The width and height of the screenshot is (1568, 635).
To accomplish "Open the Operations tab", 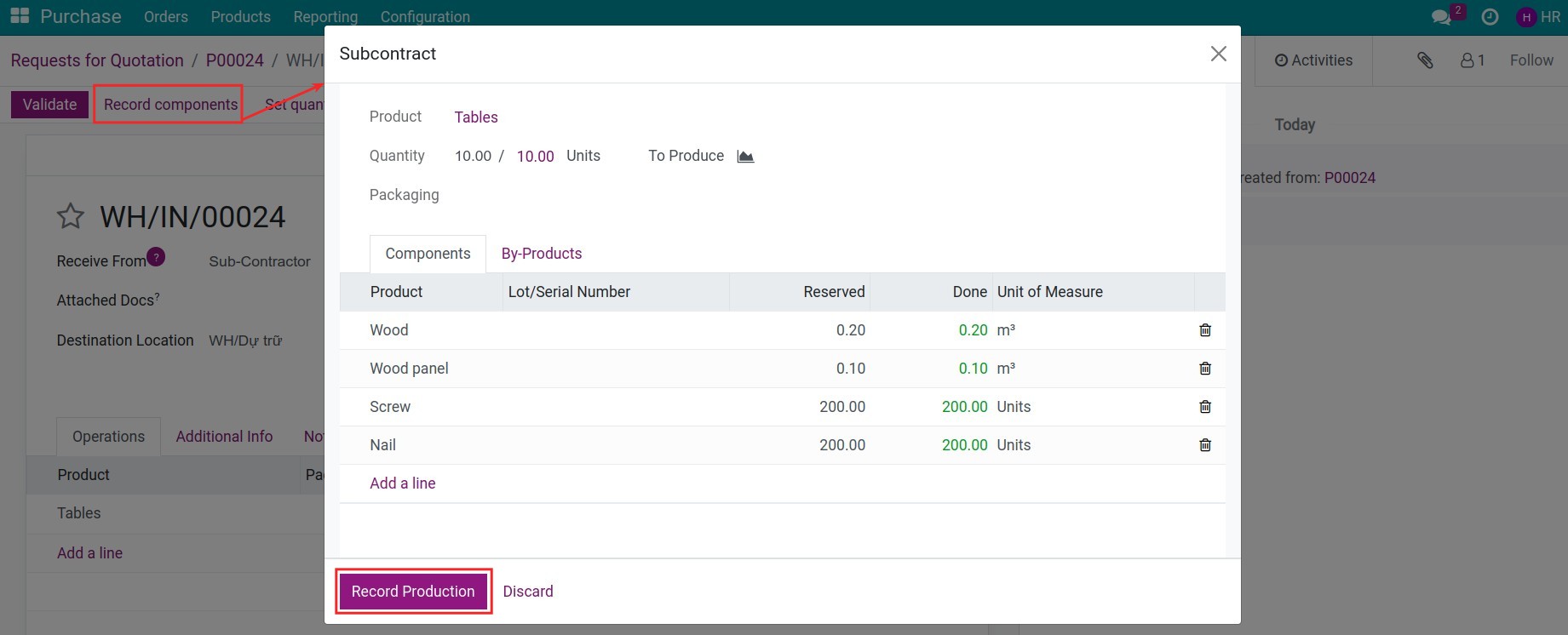I will click(x=108, y=437).
